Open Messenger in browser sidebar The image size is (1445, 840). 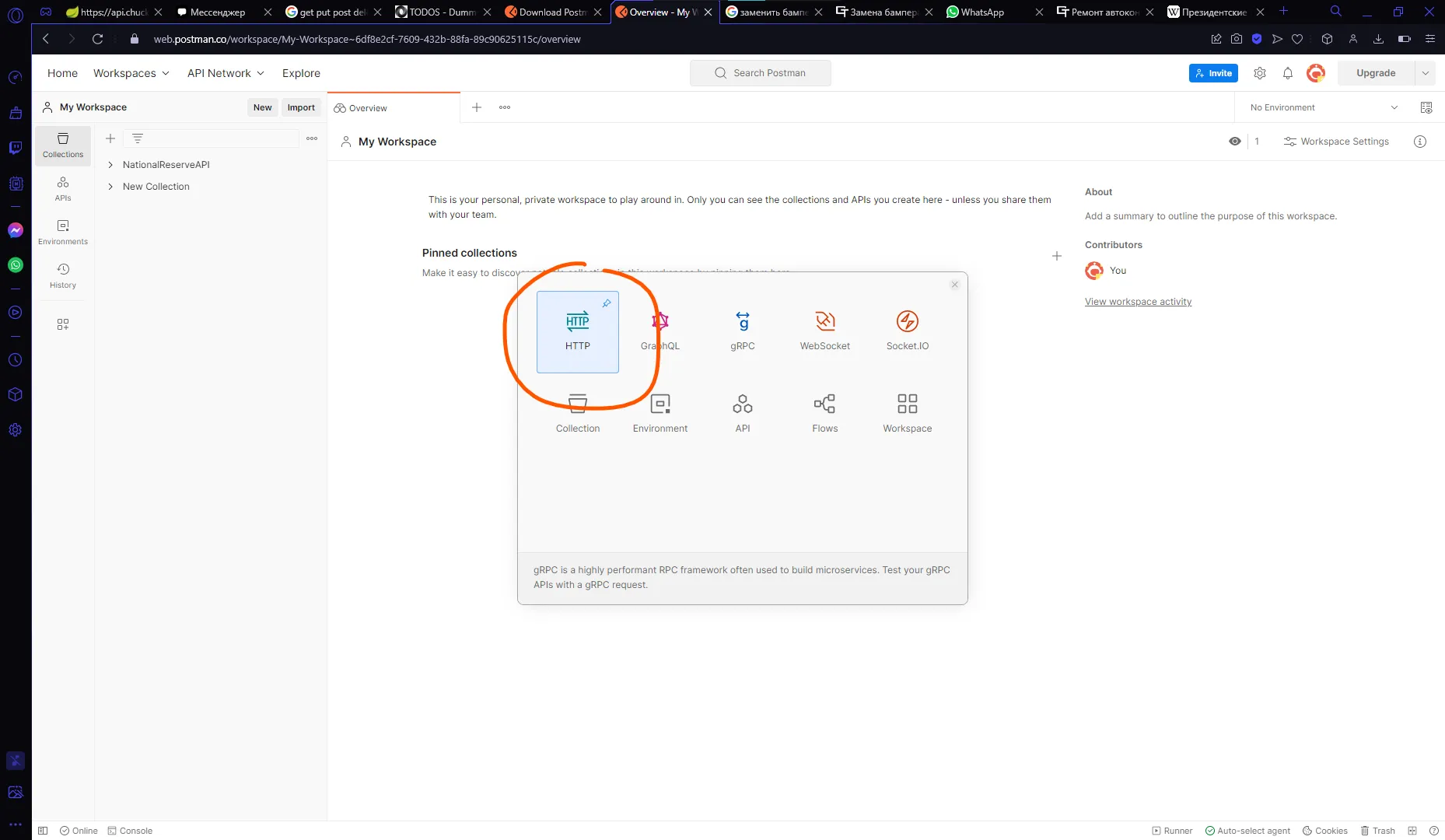pos(16,230)
